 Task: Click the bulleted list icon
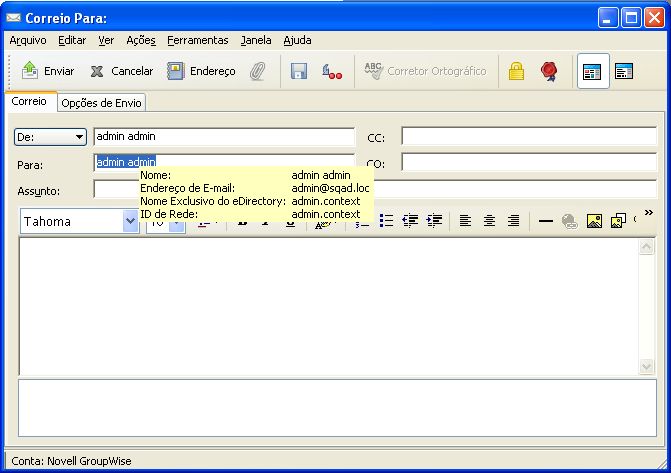tap(386, 221)
